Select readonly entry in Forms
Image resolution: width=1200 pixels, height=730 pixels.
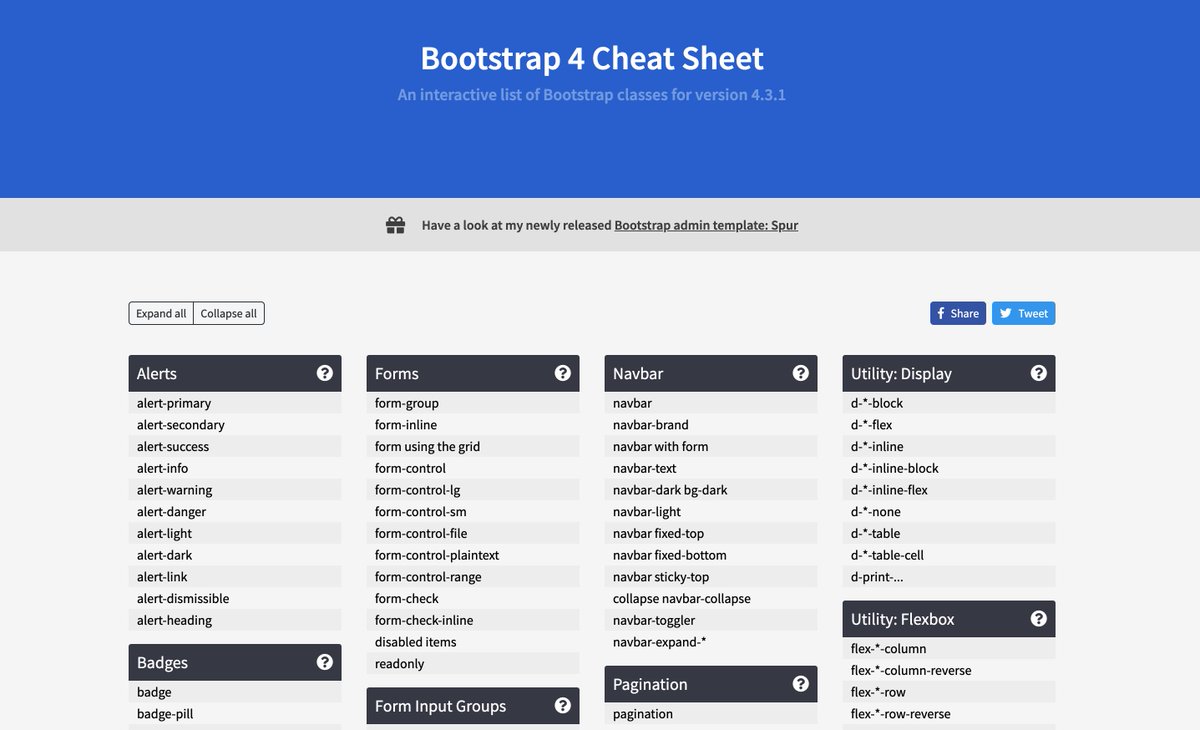473,664
